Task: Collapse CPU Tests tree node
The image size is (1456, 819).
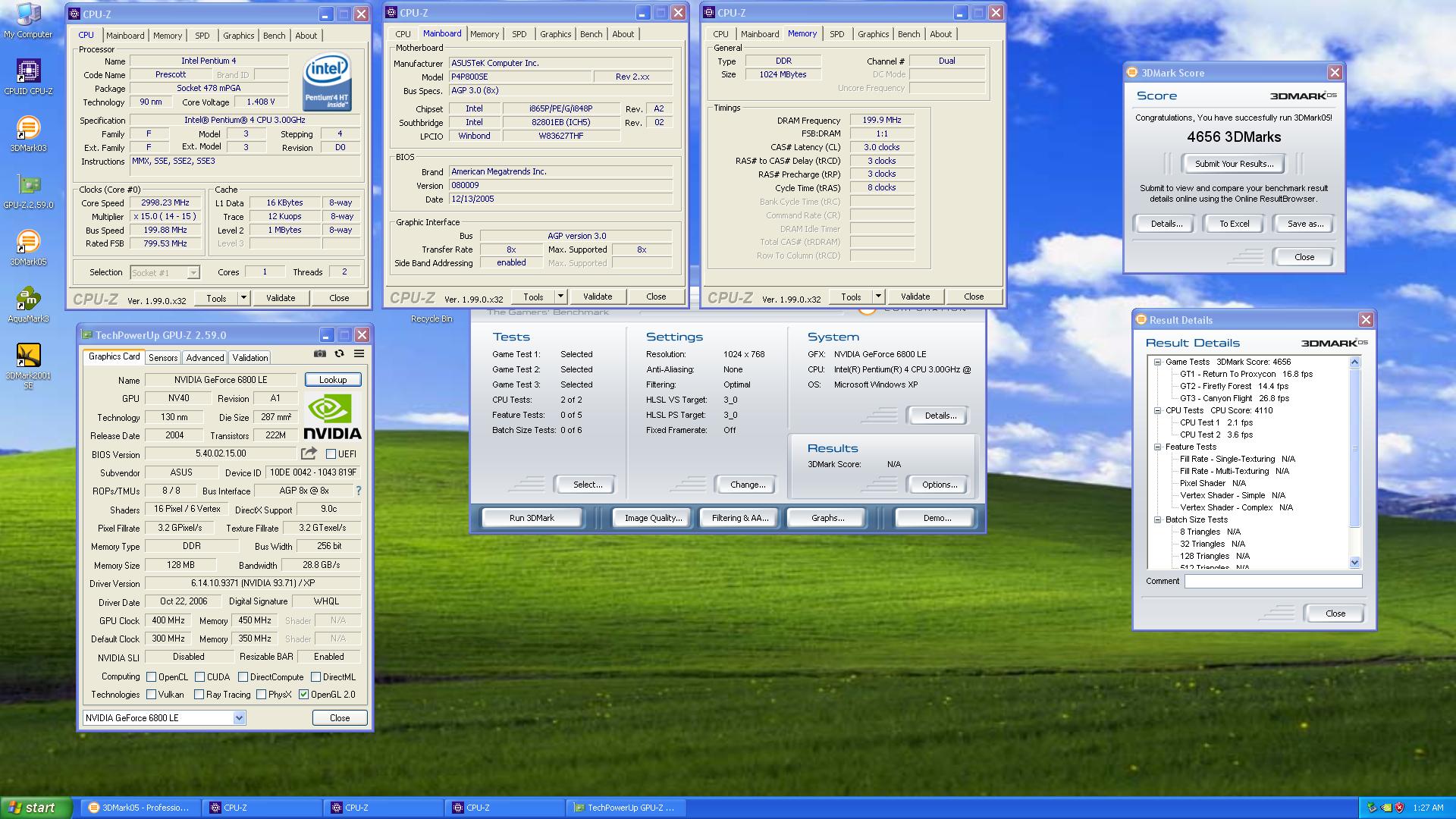Action: coord(1157,411)
